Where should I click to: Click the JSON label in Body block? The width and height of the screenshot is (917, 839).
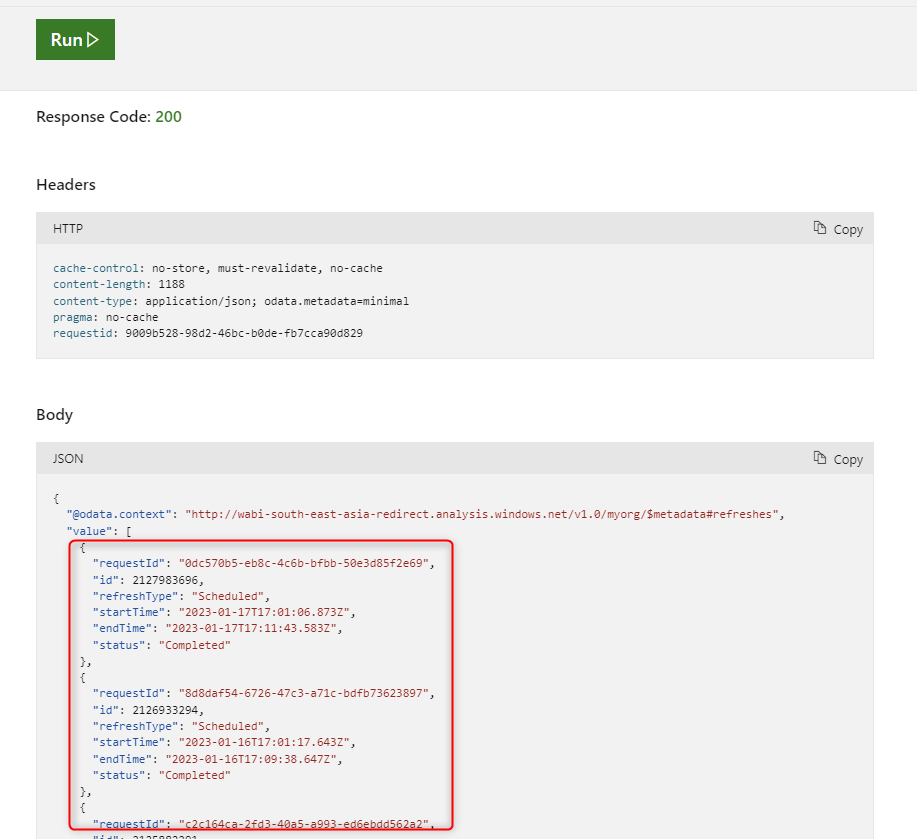[x=68, y=459]
